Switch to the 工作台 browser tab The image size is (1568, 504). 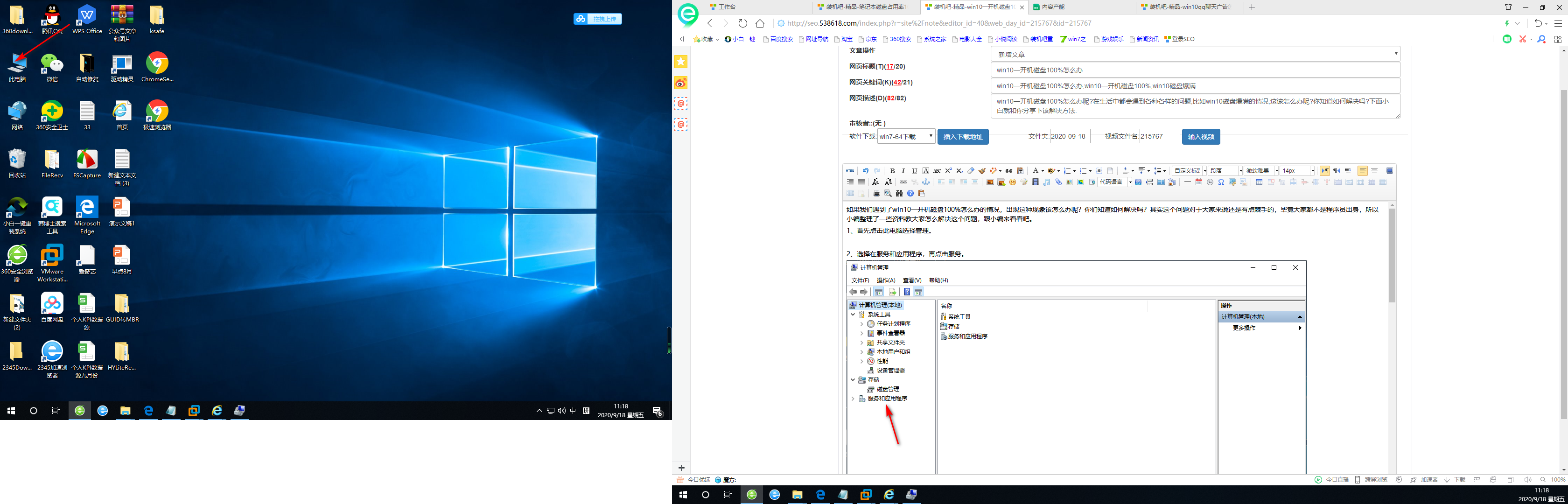(x=727, y=7)
